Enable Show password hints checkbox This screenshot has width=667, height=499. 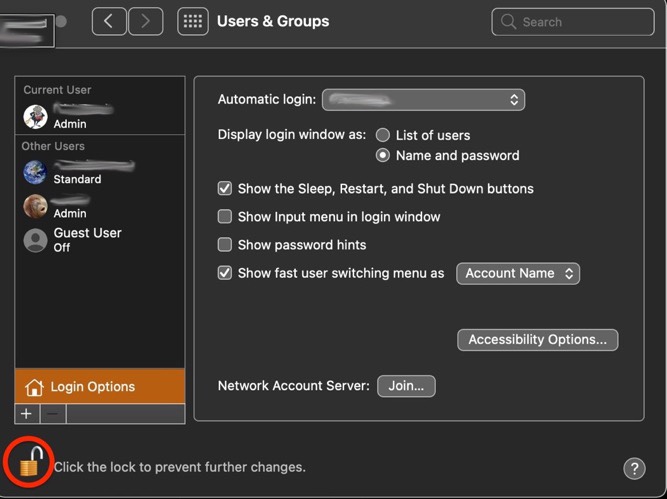point(225,244)
